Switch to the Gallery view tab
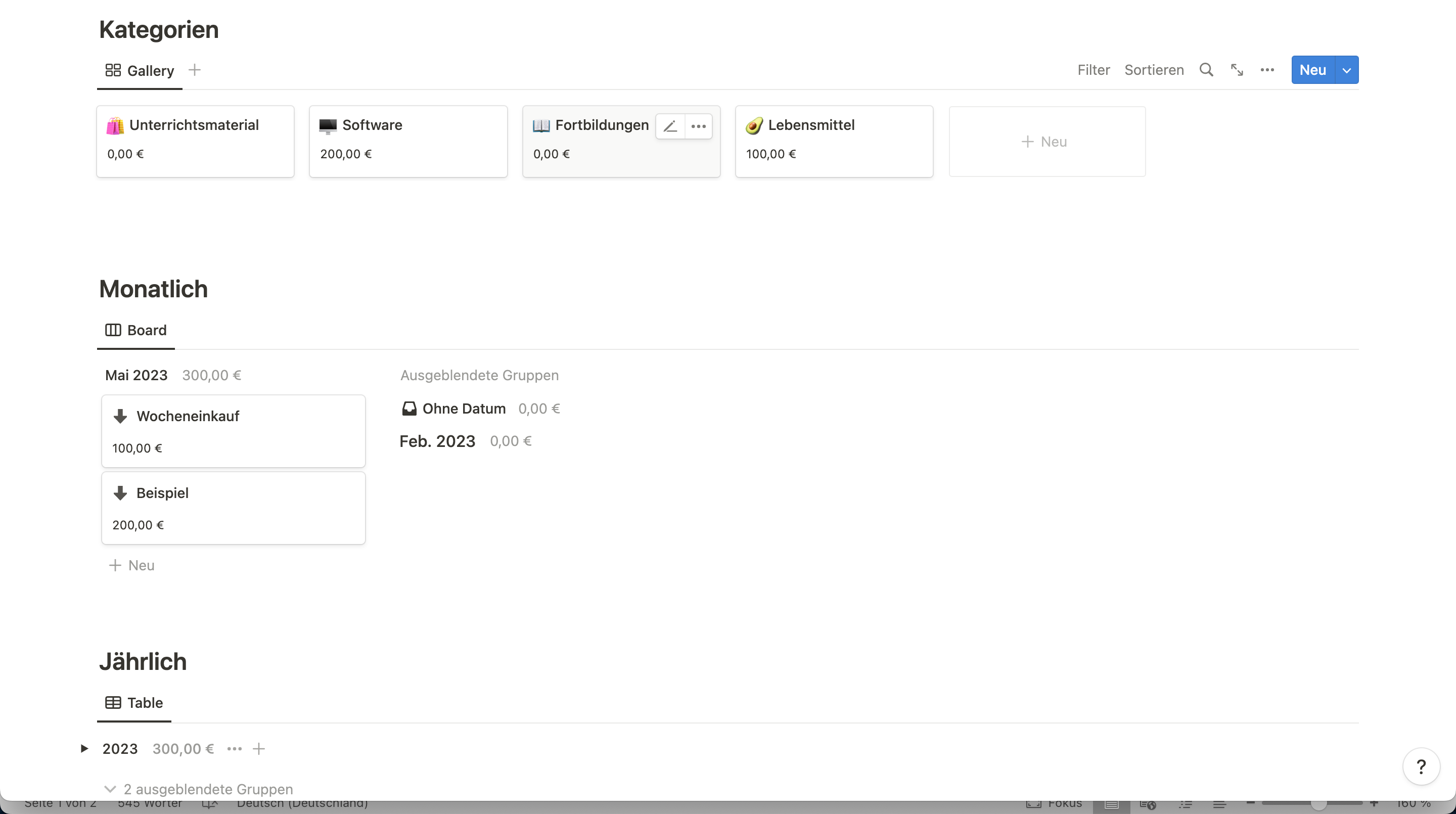1456x814 pixels. [140, 71]
